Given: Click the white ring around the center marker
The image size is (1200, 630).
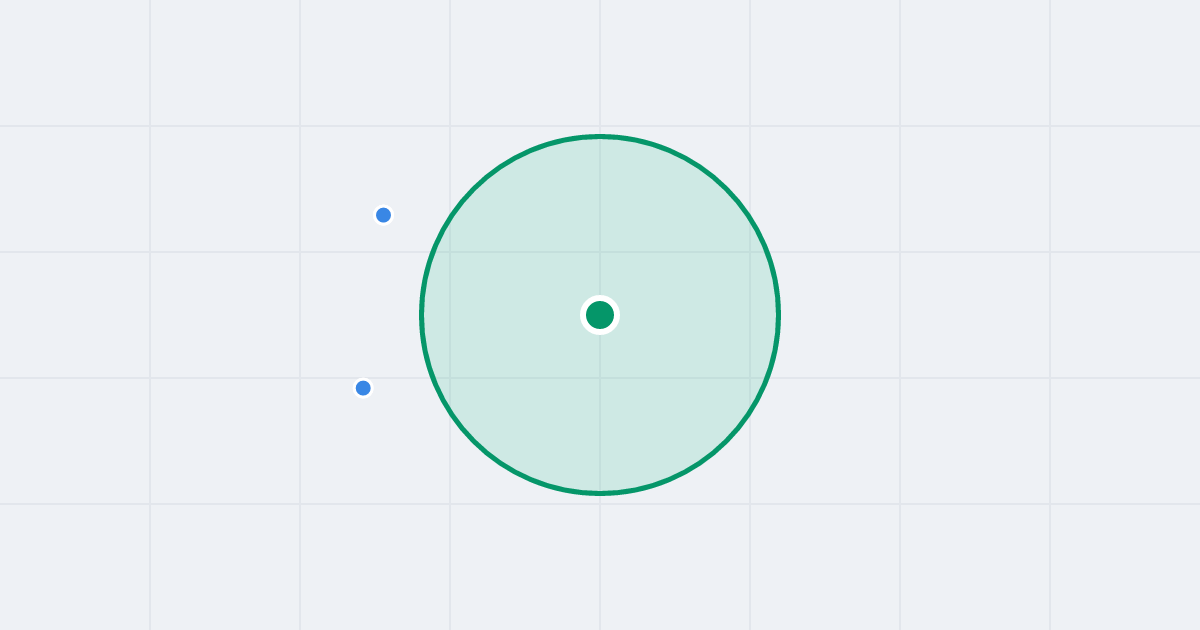Looking at the screenshot, I should [x=600, y=298].
